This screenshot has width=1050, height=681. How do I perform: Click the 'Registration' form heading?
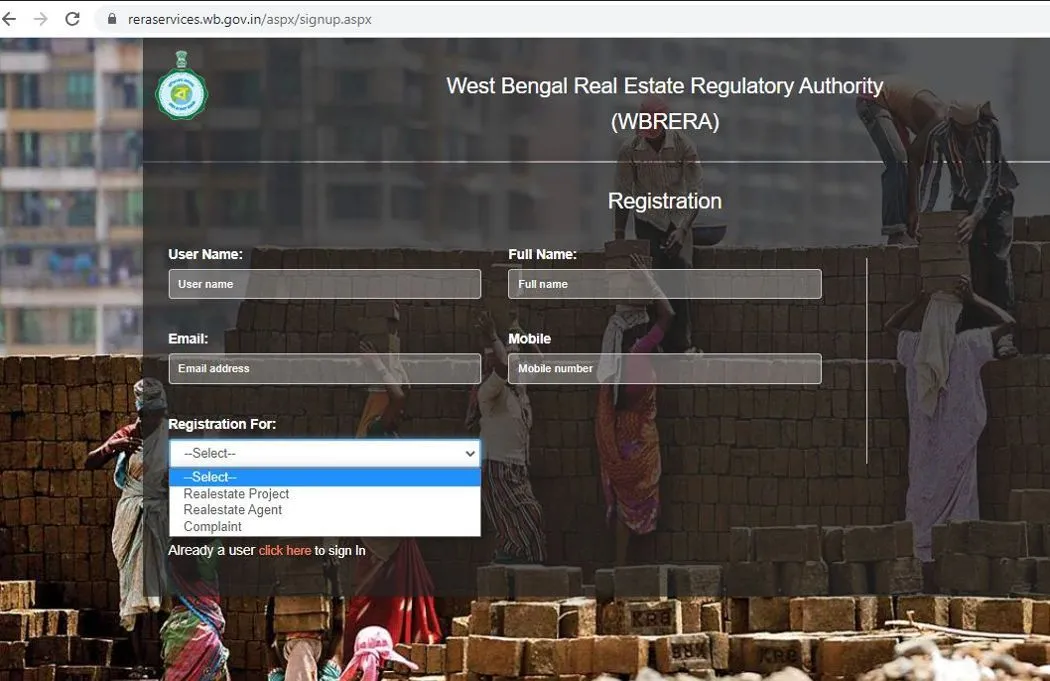pyautogui.click(x=664, y=201)
